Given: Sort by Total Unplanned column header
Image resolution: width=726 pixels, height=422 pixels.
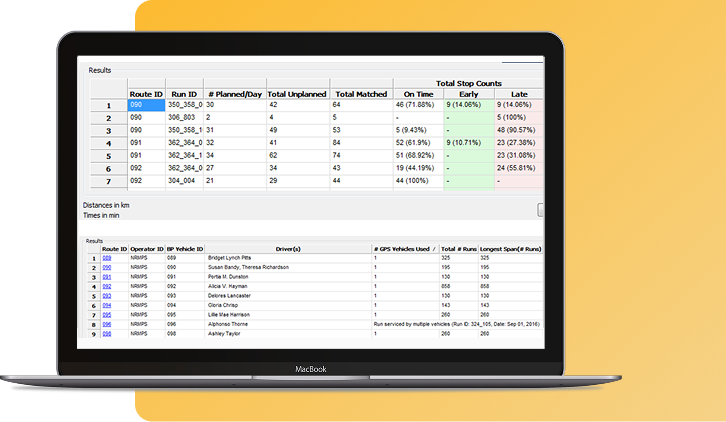Looking at the screenshot, I should click(x=297, y=94).
